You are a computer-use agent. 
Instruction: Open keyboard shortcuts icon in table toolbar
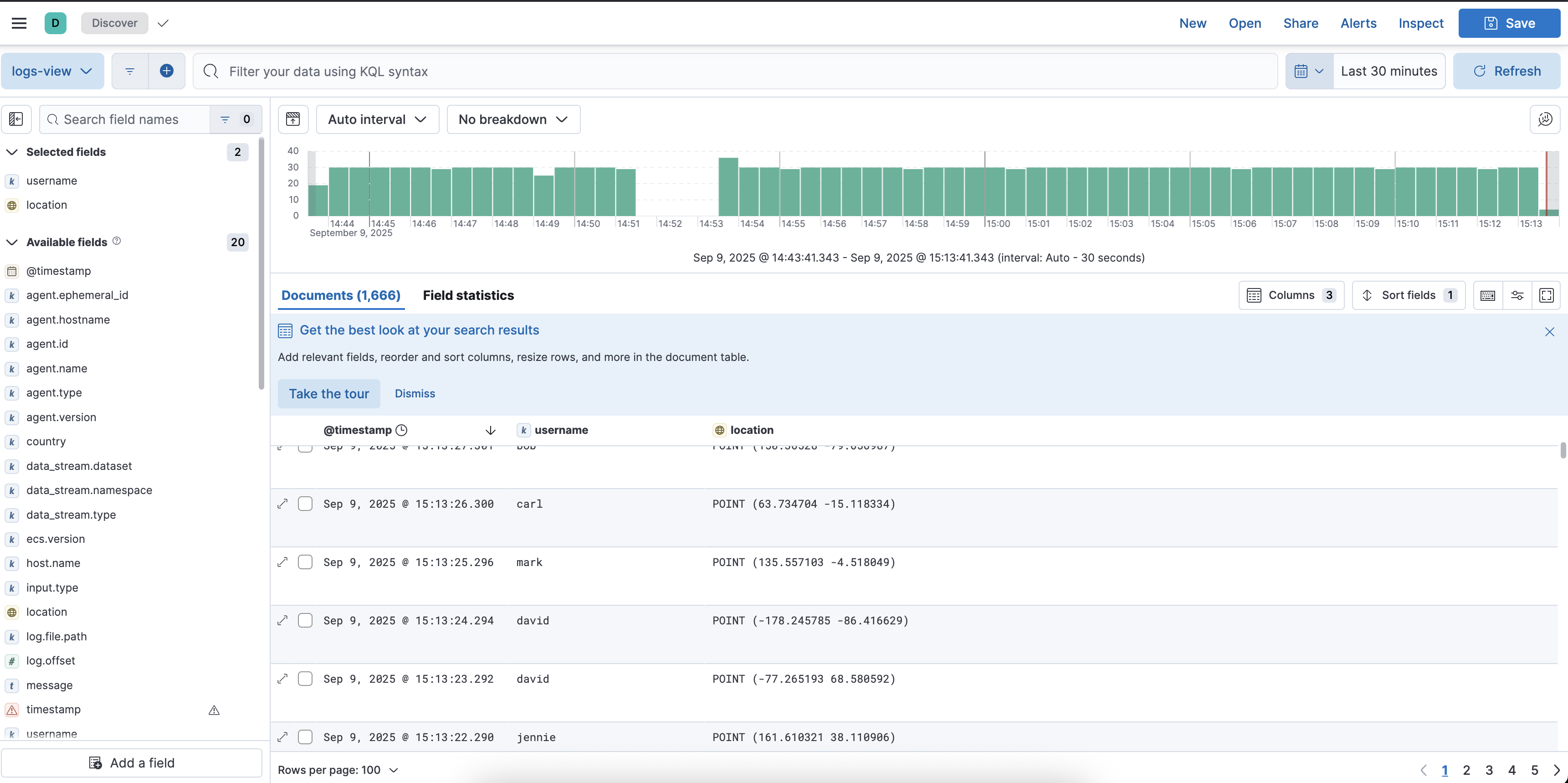click(x=1488, y=295)
